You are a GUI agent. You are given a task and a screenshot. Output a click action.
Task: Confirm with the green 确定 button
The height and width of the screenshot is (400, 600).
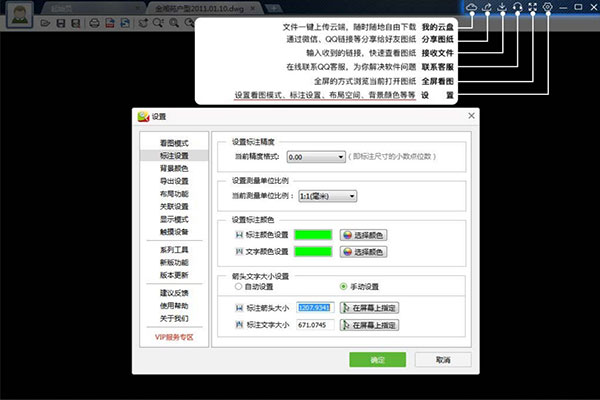pos(377,360)
